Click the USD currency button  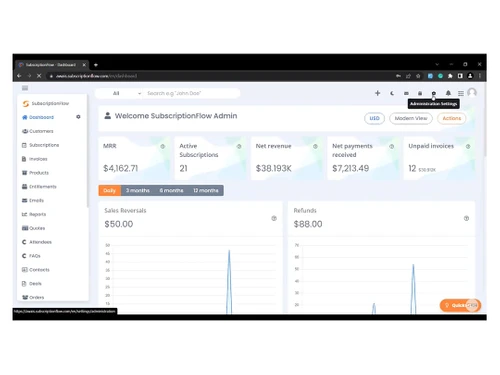pos(374,118)
